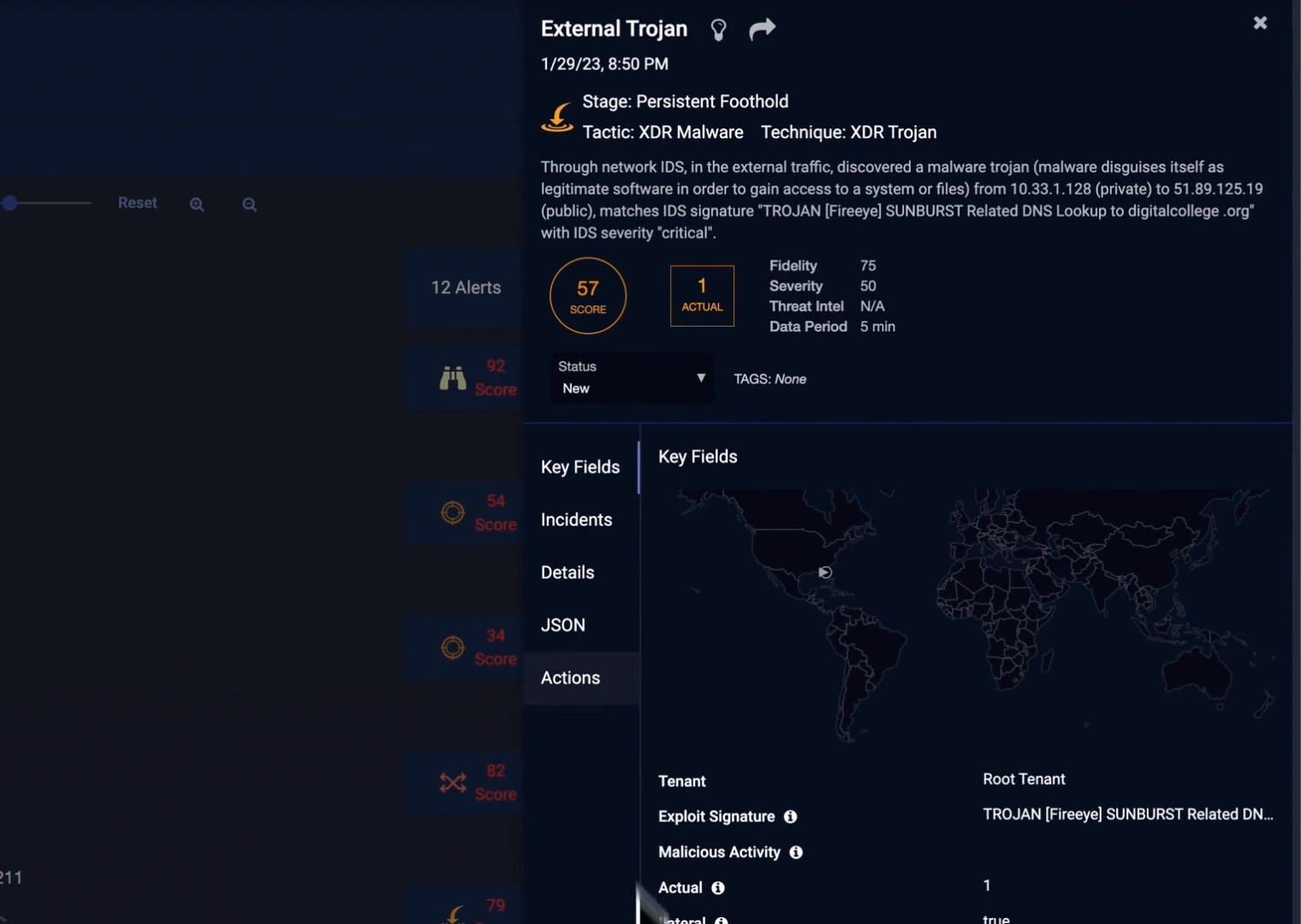Click the 1 Actual box
Screen dimensions: 1301x924
click(x=702, y=296)
